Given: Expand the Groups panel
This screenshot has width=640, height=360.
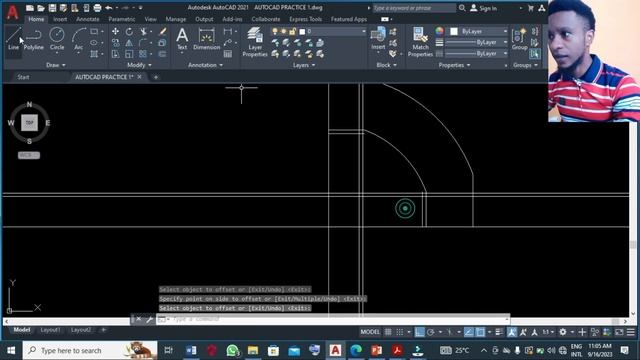Looking at the screenshot, I should point(525,65).
